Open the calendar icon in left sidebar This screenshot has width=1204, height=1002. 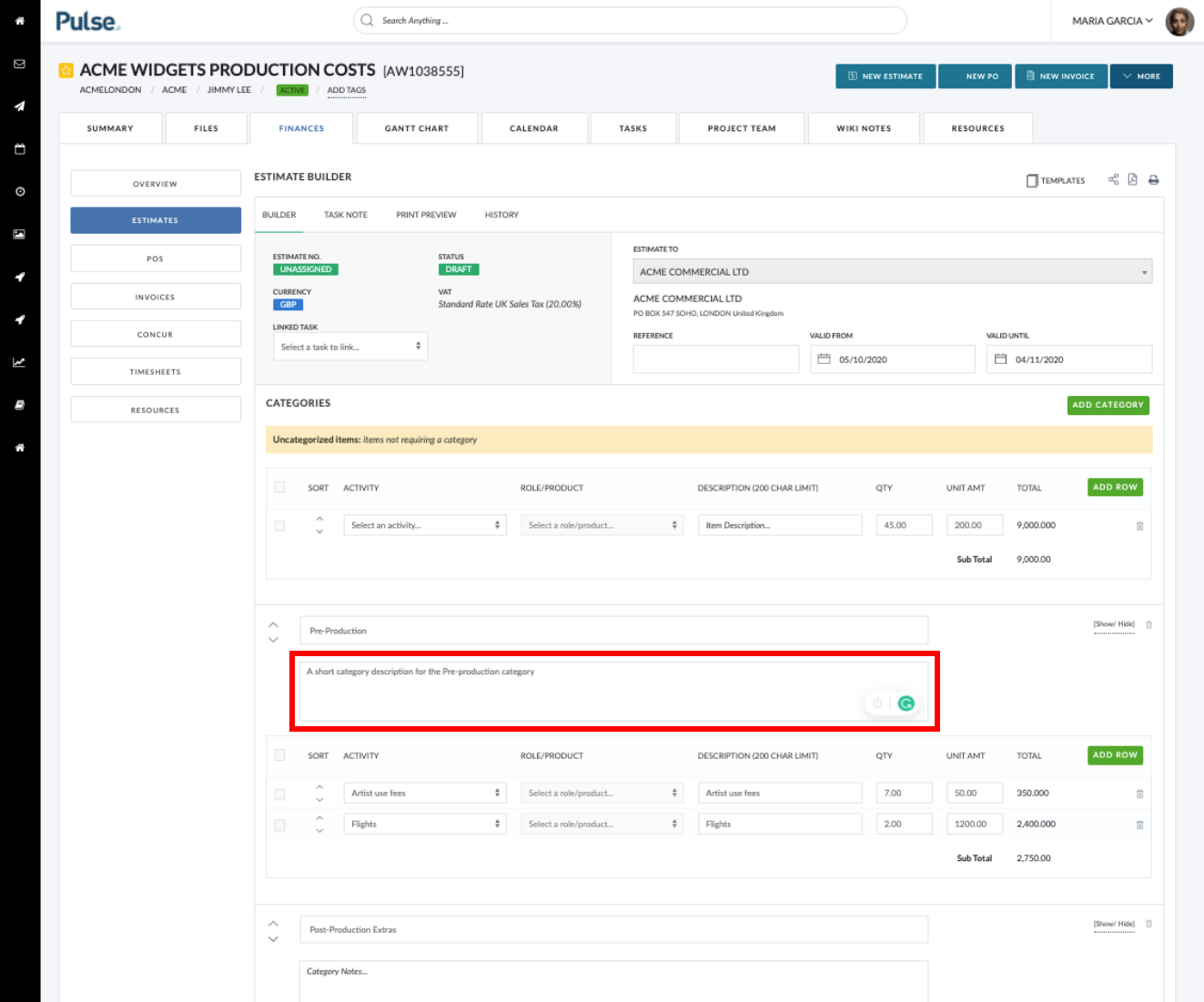click(x=19, y=149)
